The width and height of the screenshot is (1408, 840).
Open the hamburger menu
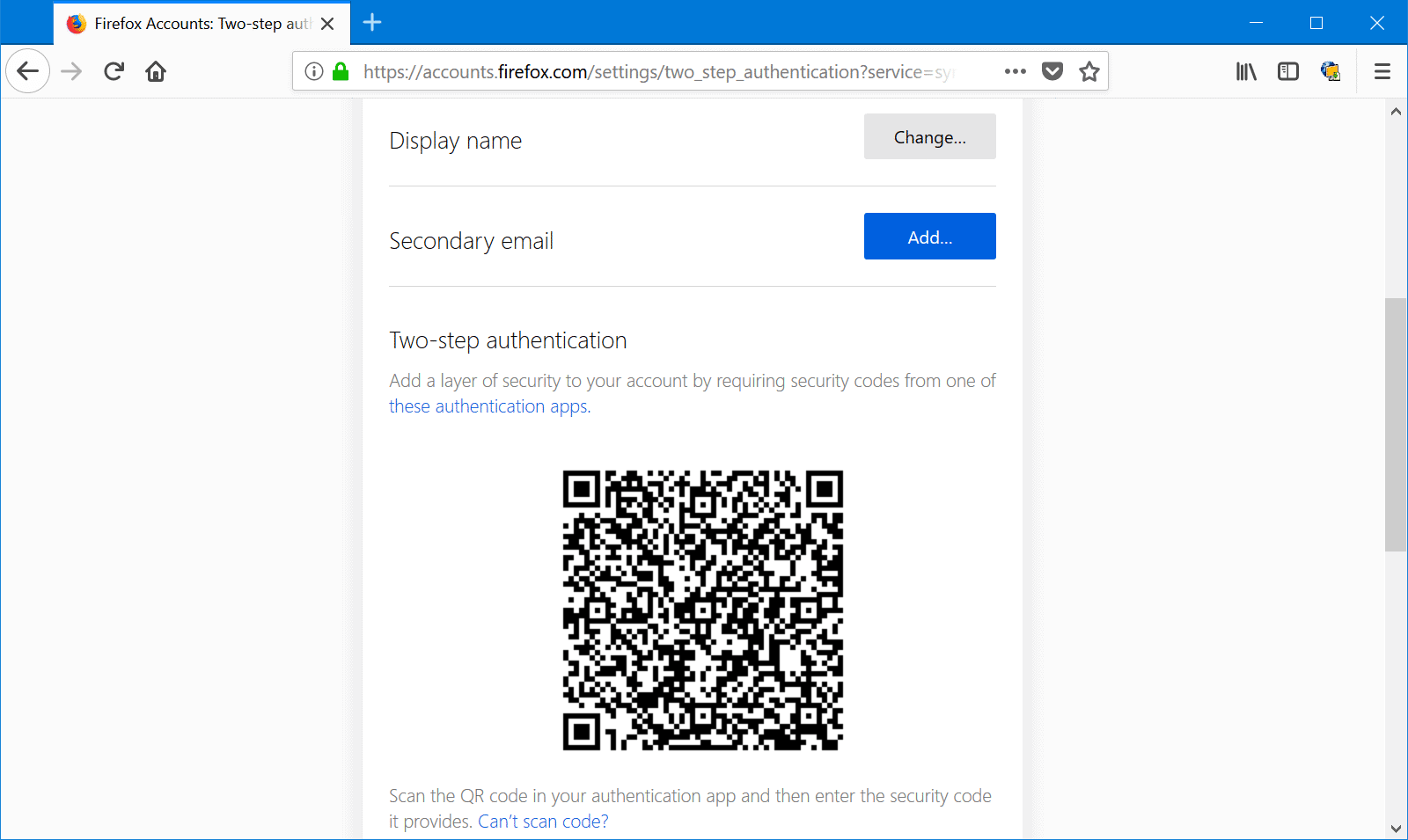pos(1382,71)
